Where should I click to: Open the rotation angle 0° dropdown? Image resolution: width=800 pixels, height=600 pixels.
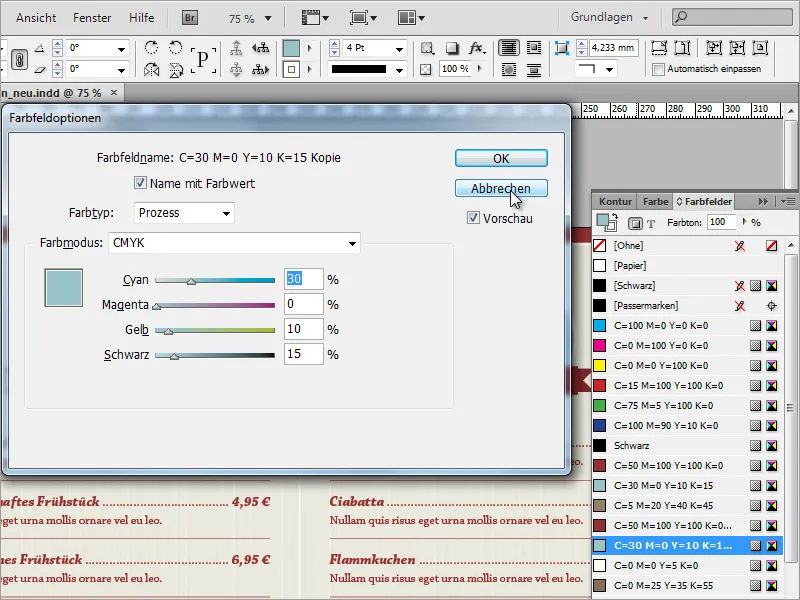121,49
